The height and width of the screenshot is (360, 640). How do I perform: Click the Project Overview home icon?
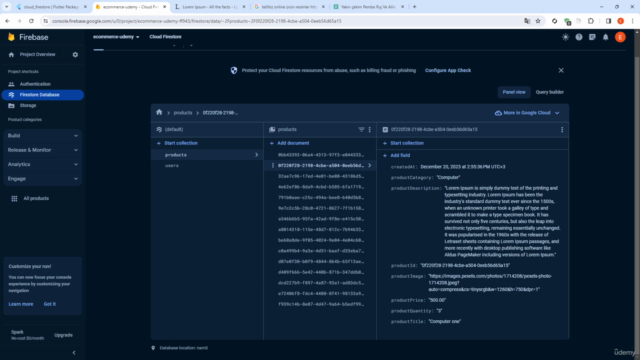click(x=11, y=54)
